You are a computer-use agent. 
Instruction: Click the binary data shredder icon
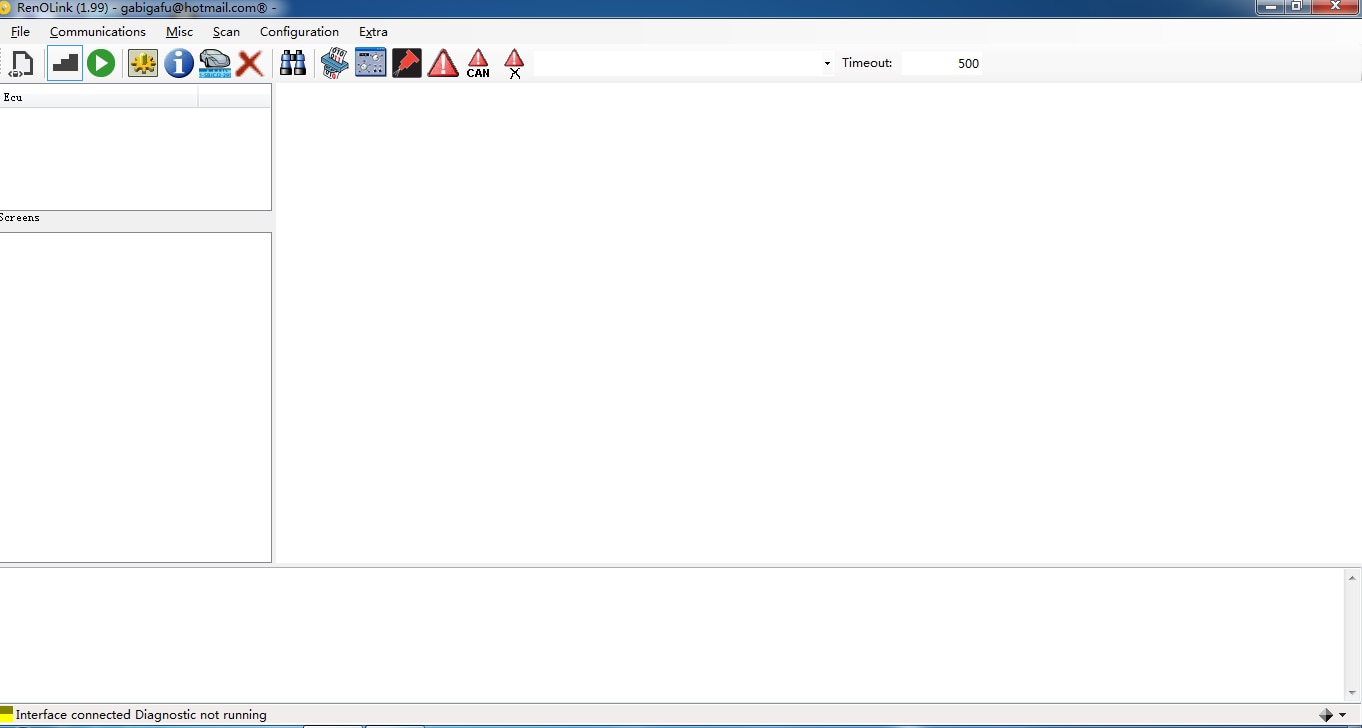click(x=334, y=64)
